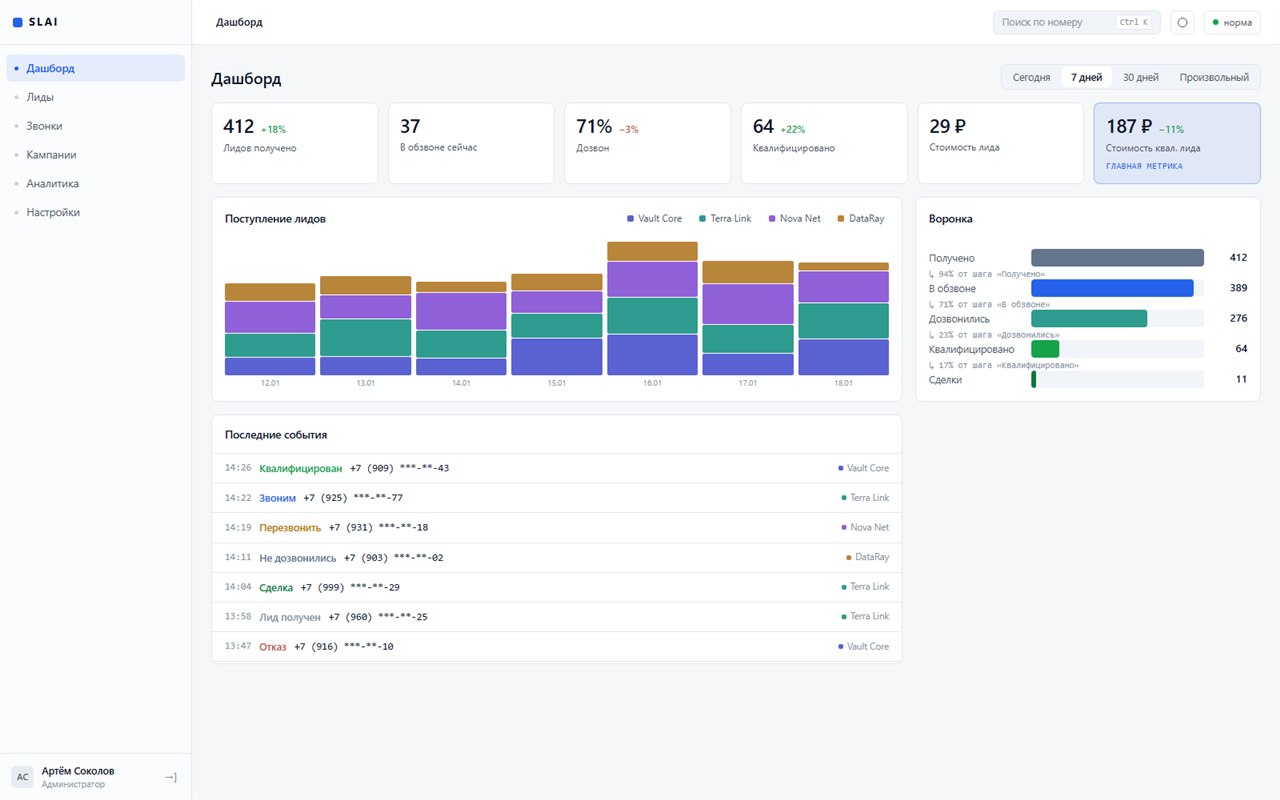Toggle the DataRay legend item
The height and width of the screenshot is (800, 1280).
coord(860,218)
